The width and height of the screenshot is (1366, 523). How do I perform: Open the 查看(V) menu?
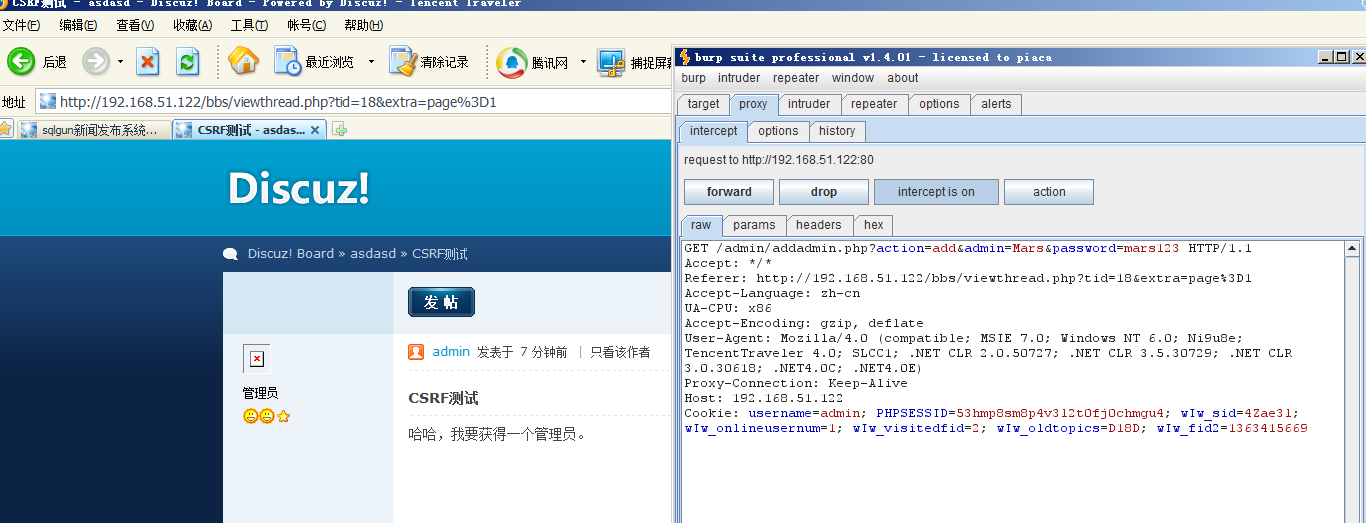pyautogui.click(x=135, y=26)
